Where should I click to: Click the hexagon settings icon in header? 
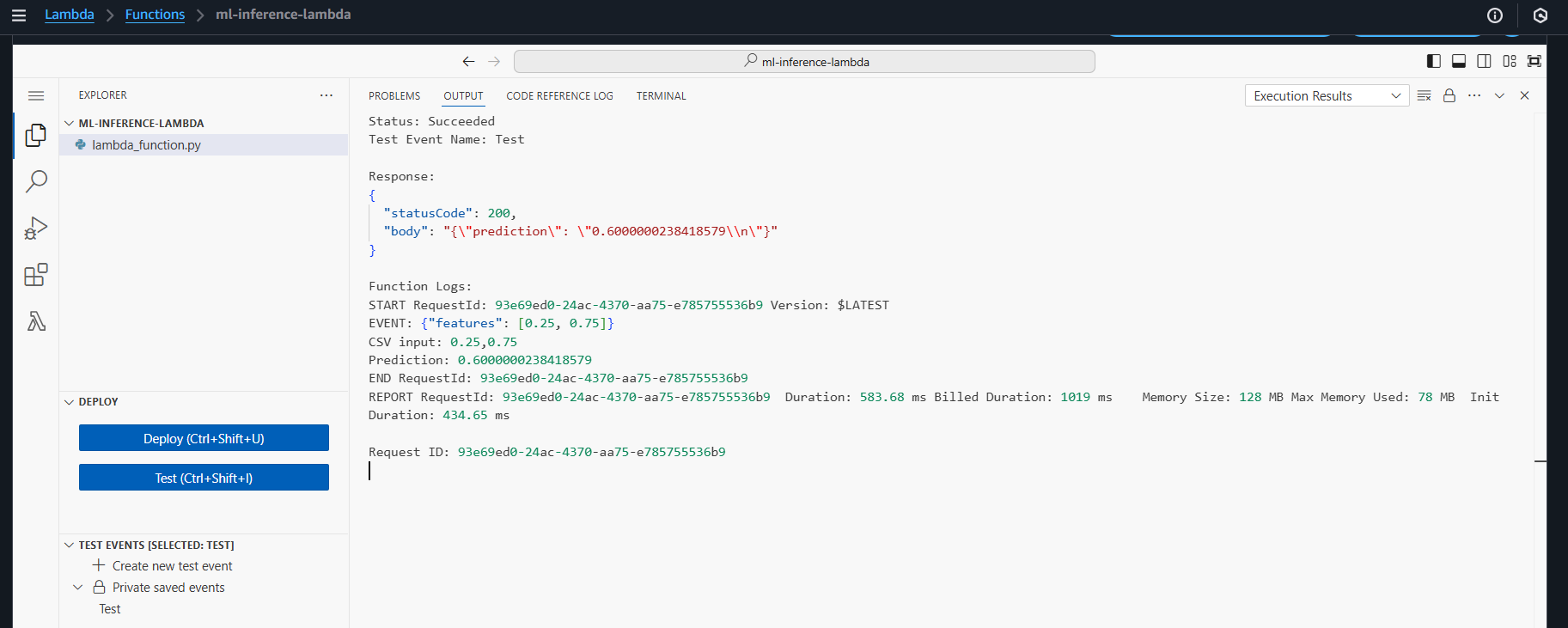point(1541,15)
